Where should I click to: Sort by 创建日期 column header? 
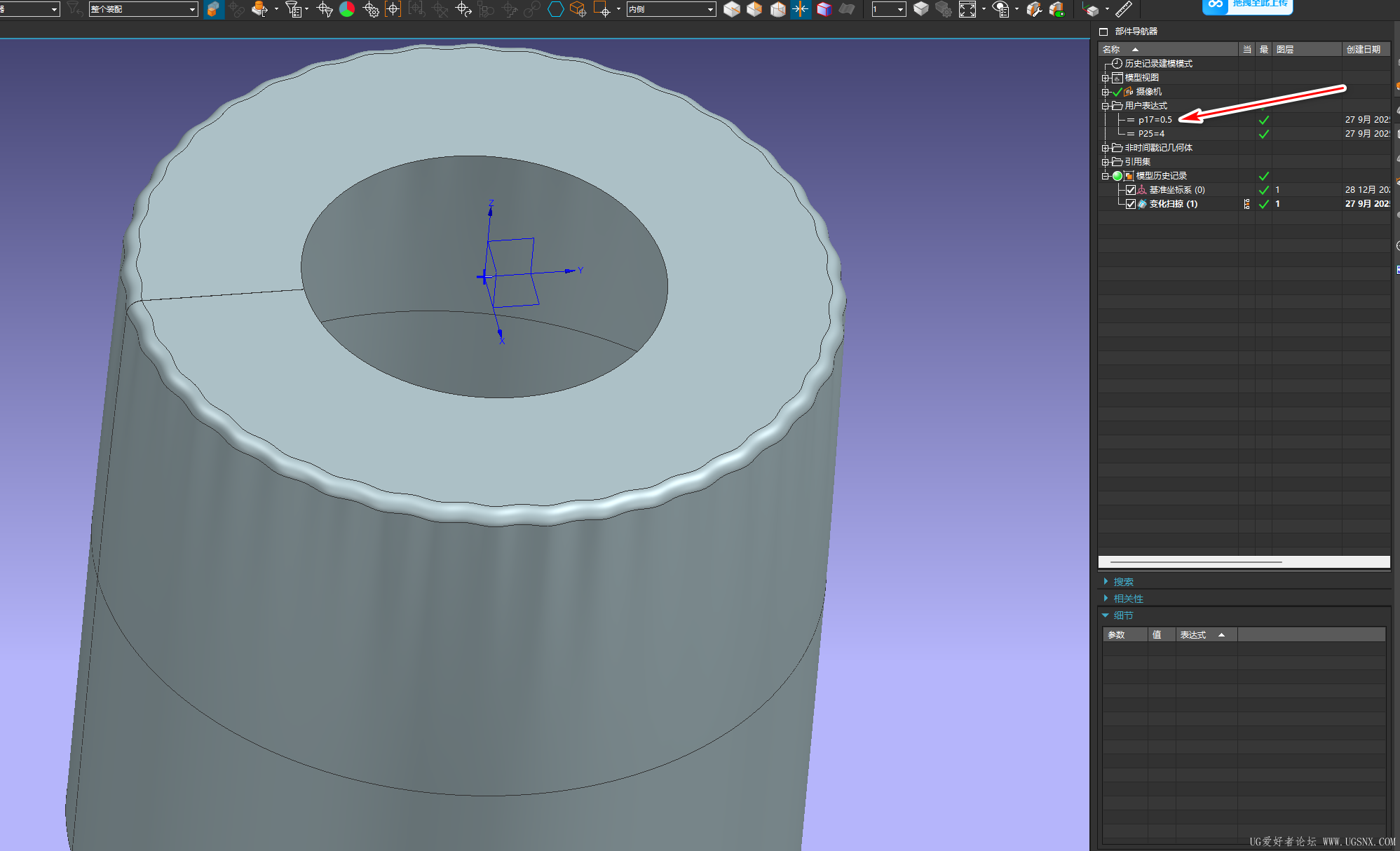pyautogui.click(x=1363, y=49)
